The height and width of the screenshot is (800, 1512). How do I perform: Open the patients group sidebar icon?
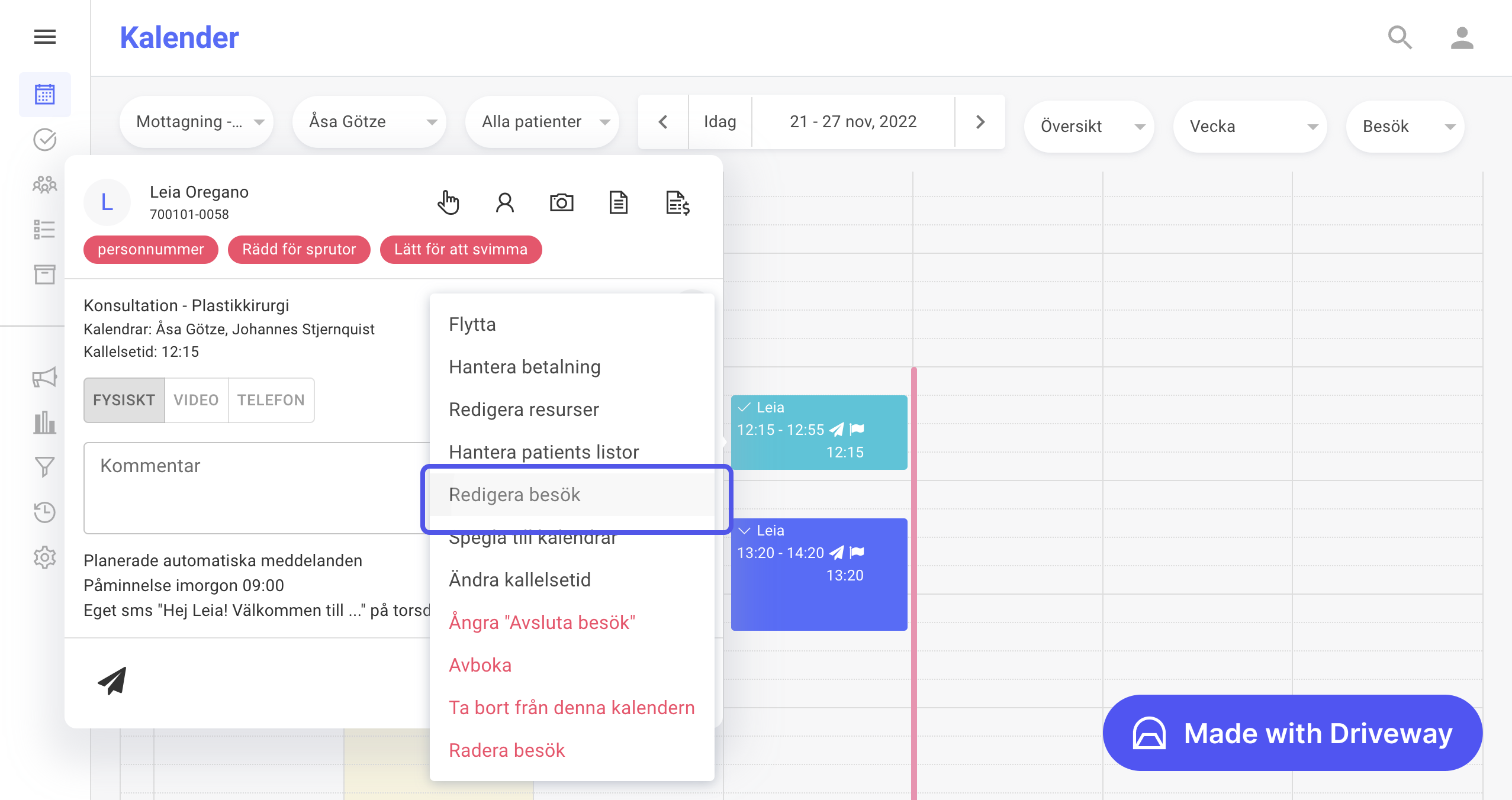45,185
